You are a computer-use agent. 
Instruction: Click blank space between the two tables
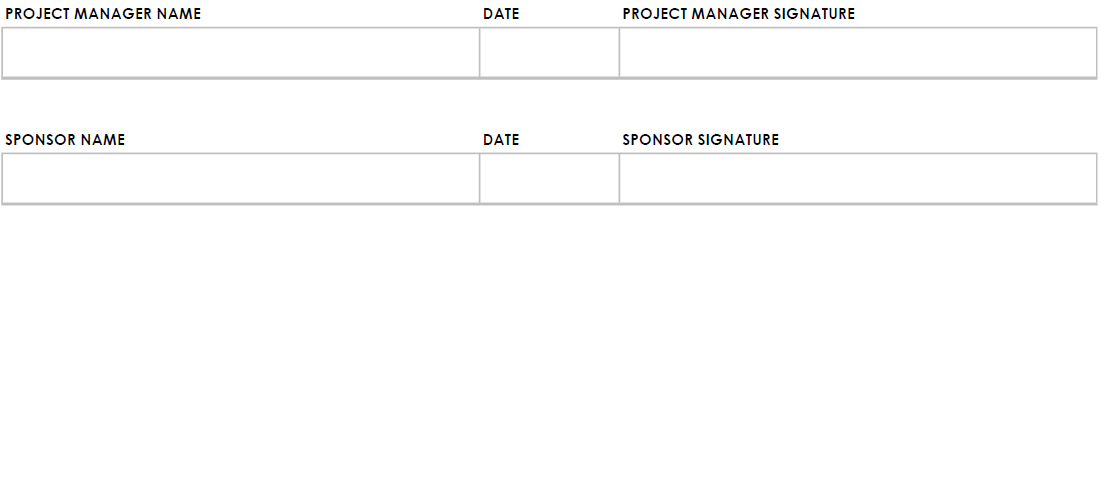[x=549, y=105]
